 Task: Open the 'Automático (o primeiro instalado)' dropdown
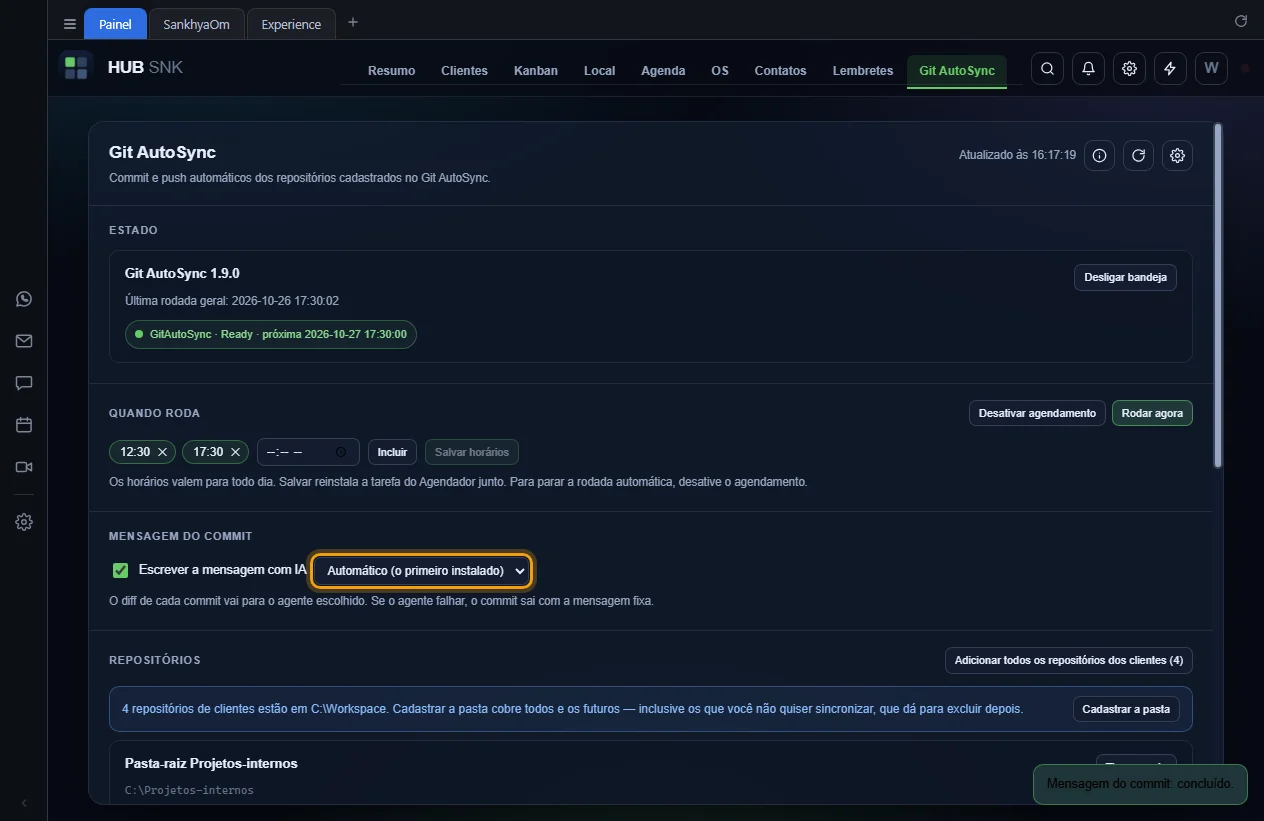(x=421, y=570)
